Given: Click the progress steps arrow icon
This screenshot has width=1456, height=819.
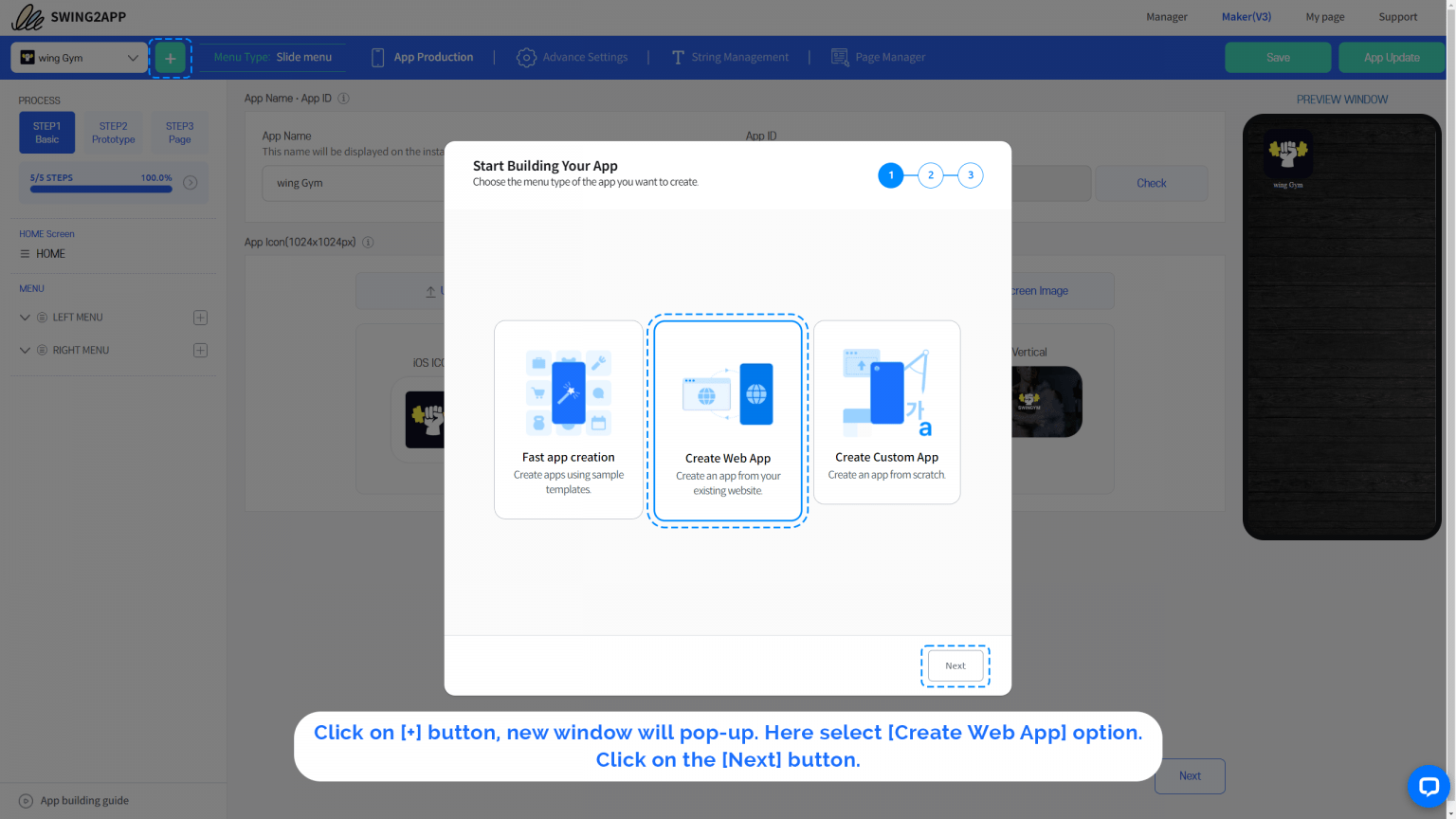Looking at the screenshot, I should point(191,183).
